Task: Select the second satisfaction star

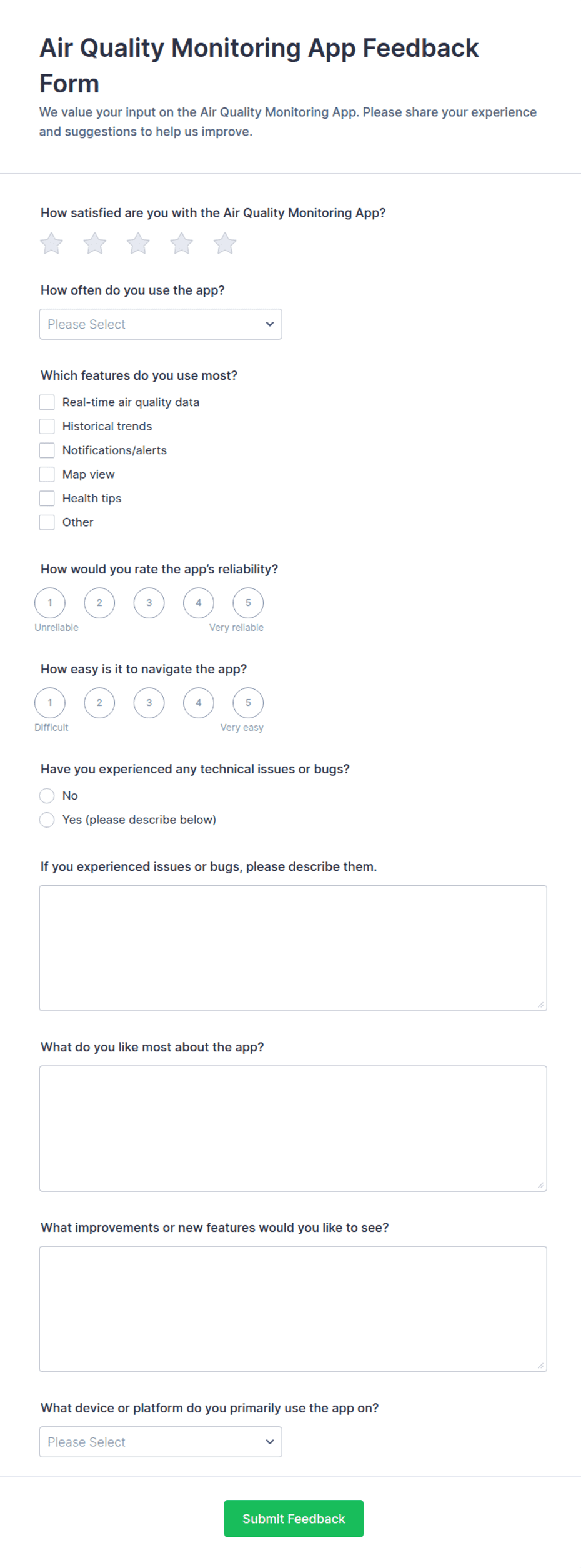Action: click(95, 244)
